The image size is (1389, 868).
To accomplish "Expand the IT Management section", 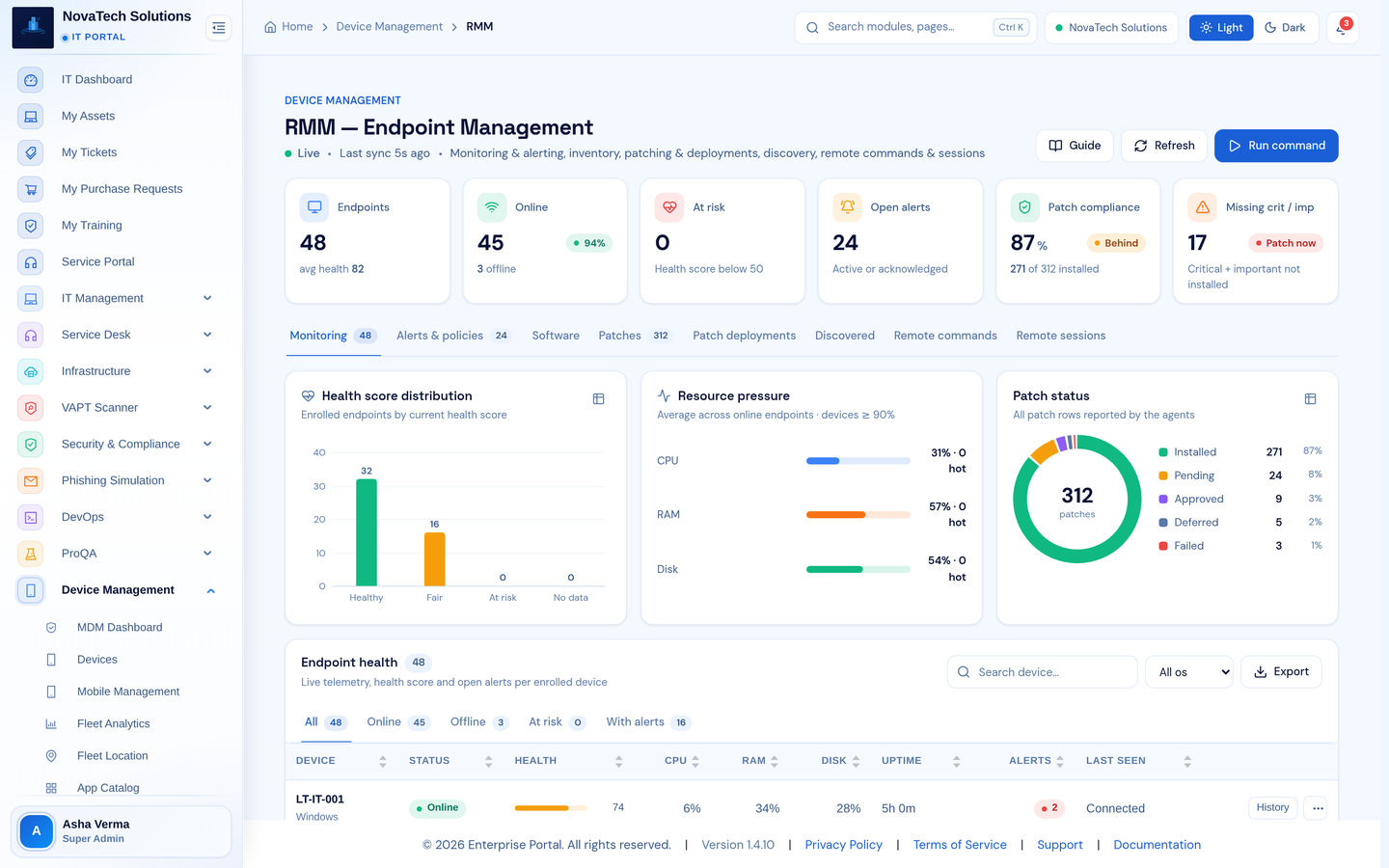I will (207, 299).
